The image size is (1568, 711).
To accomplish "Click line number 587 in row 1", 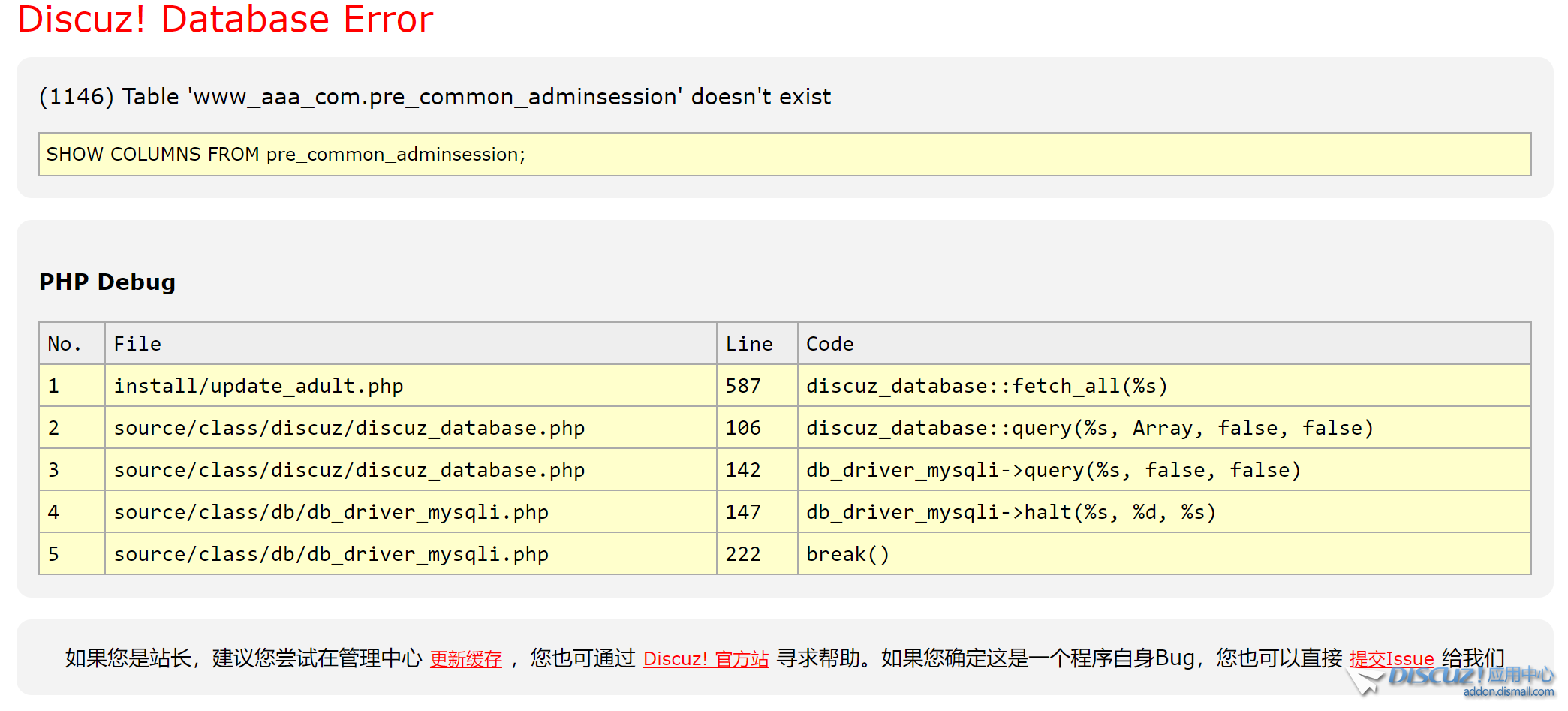I will coord(742,385).
